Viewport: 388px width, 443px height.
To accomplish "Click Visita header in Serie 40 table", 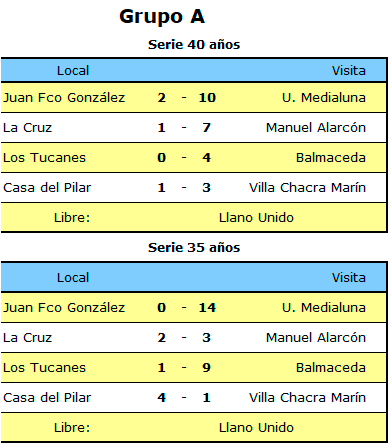I will [x=349, y=71].
